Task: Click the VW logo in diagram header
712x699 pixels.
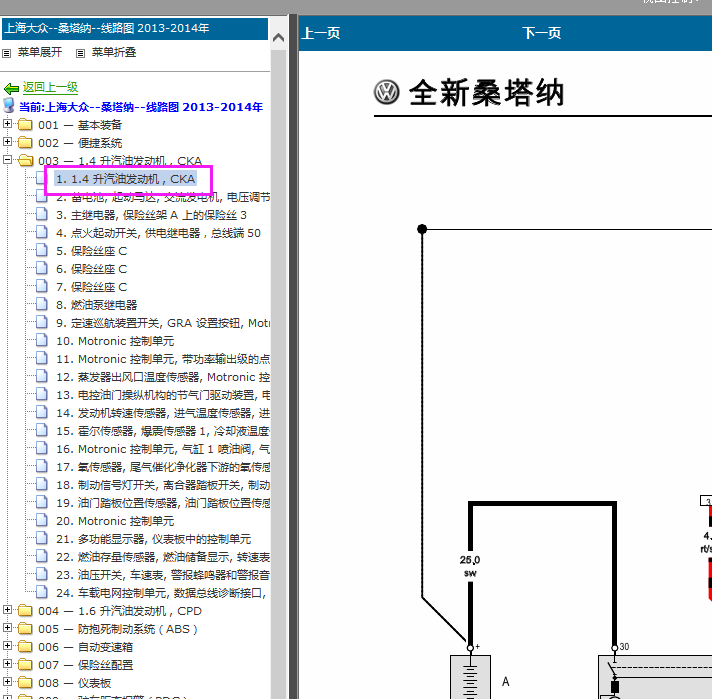Action: [x=386, y=92]
